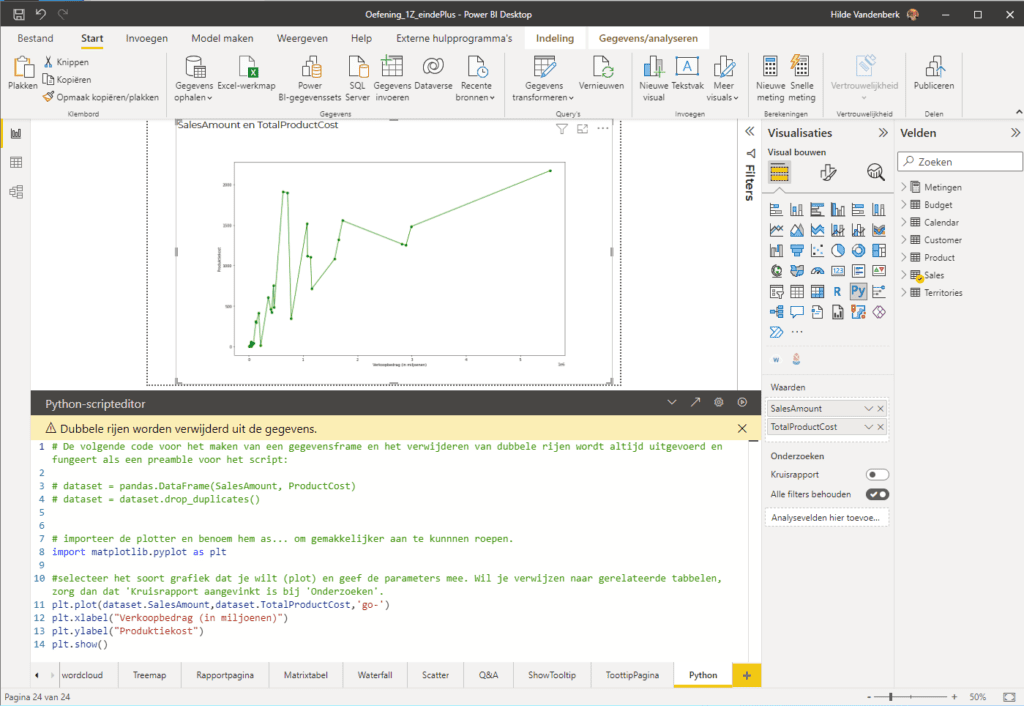Viewport: 1024px width, 706px height.
Task: Remove SalesAmount field with its X
Action: coord(880,409)
